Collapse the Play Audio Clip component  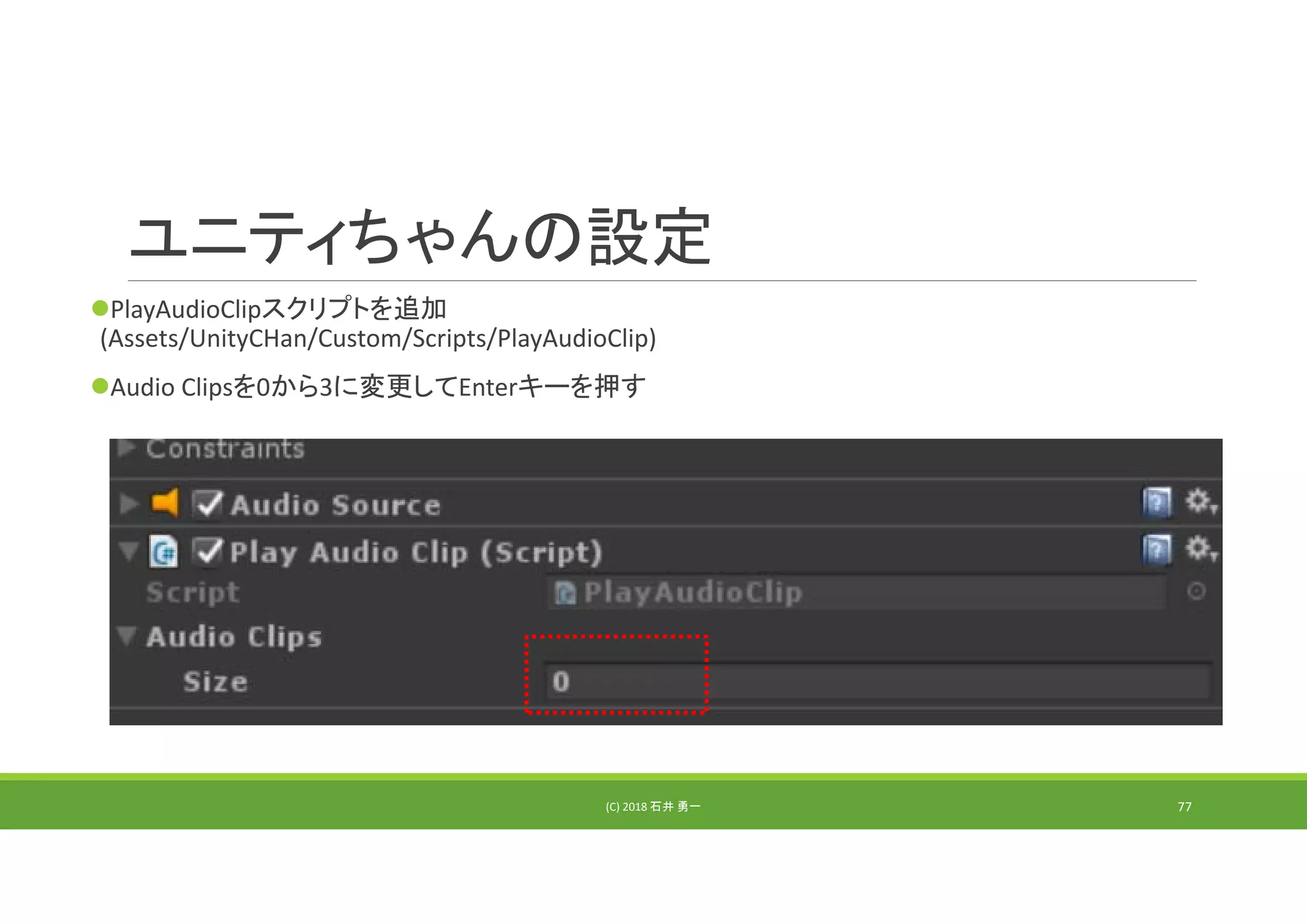[128, 551]
